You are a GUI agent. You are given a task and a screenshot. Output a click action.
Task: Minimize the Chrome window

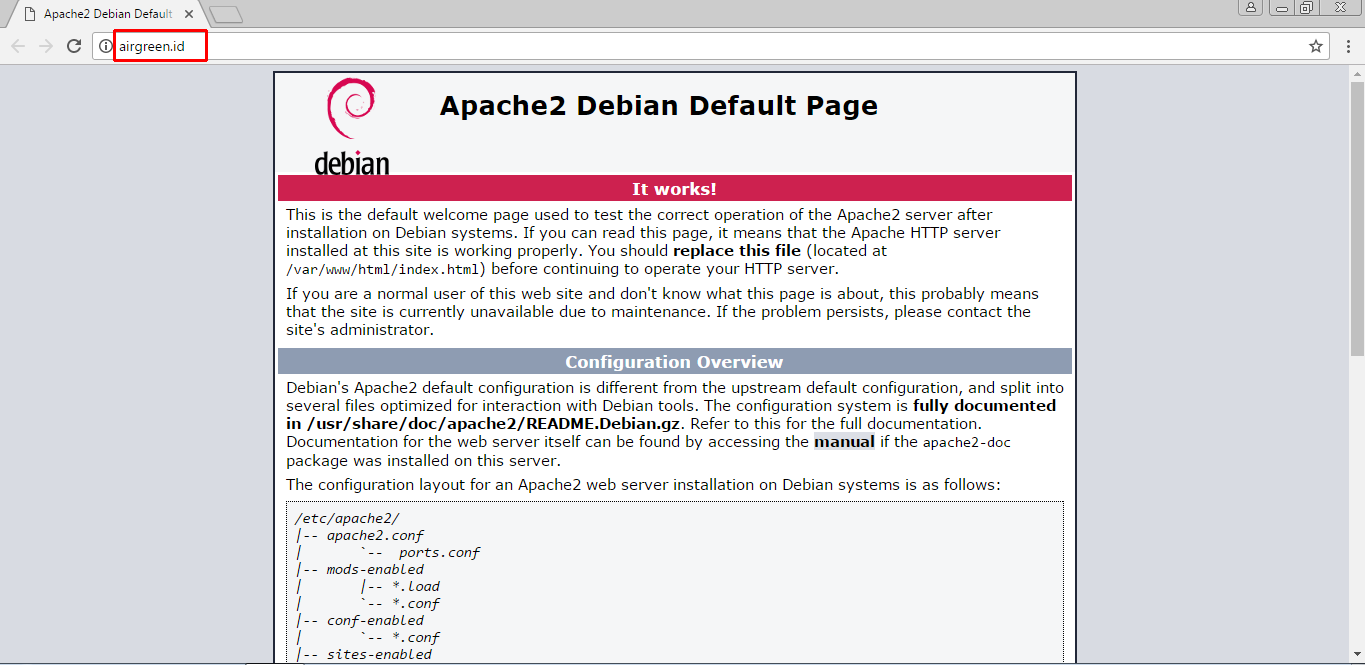(x=1282, y=8)
